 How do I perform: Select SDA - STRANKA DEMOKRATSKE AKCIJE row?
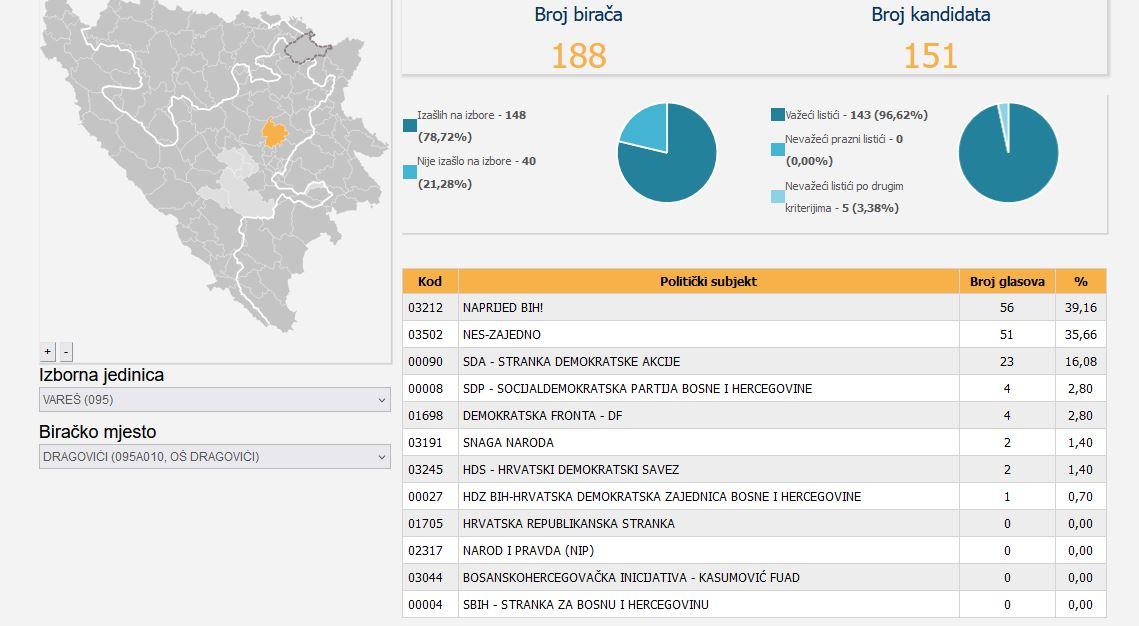pos(754,362)
